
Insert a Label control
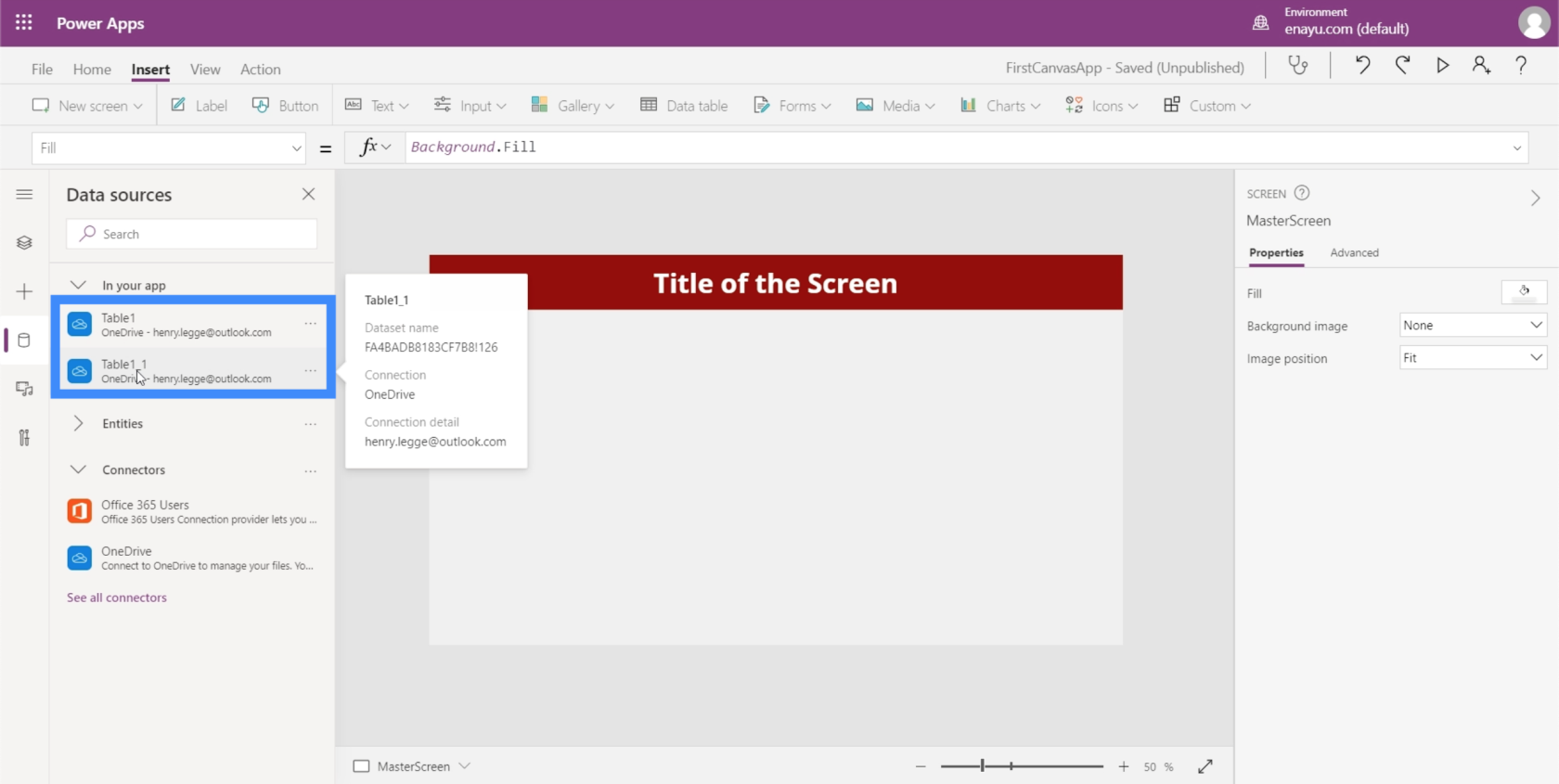[199, 106]
